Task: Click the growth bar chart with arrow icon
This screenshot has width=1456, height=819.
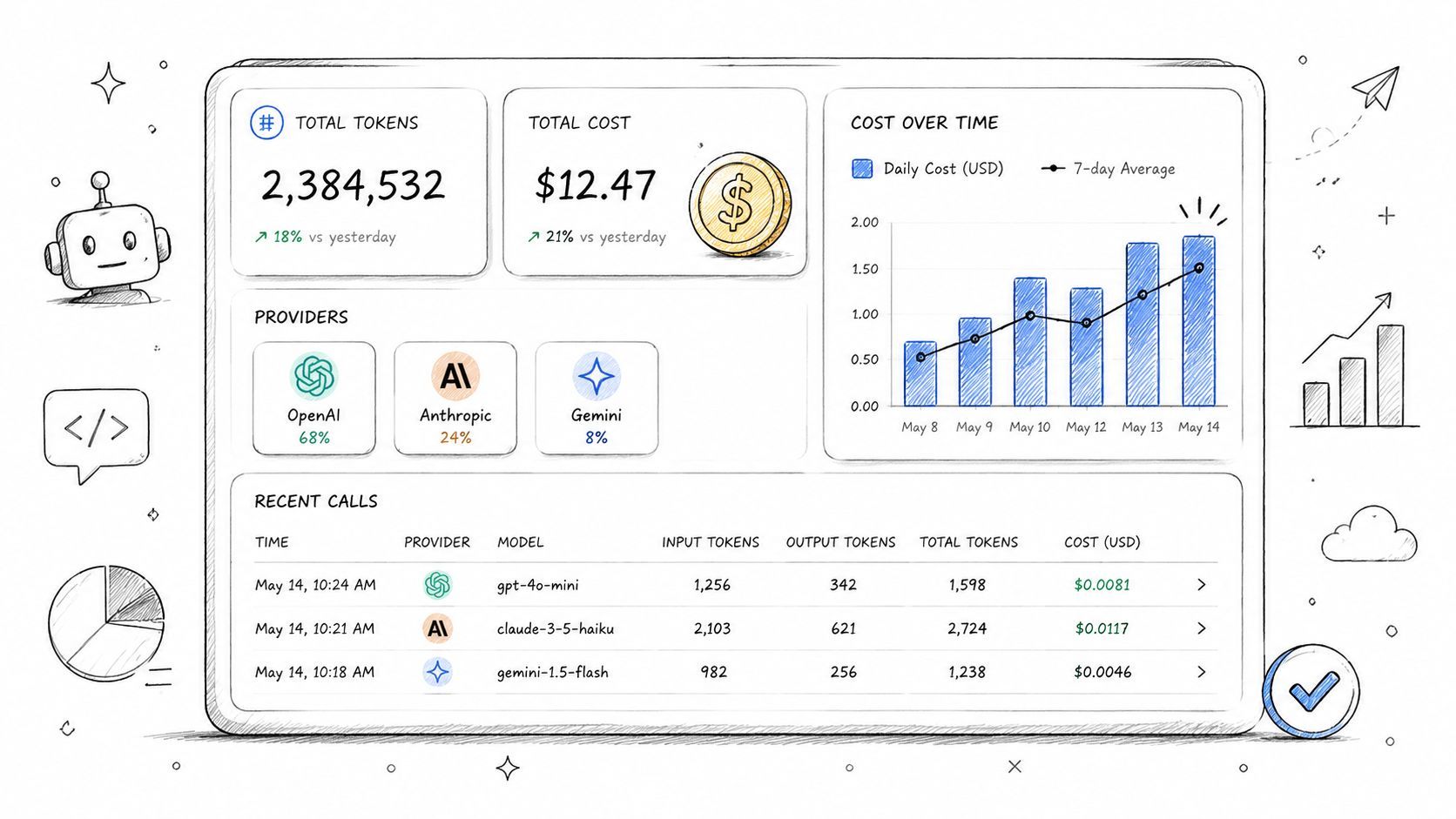Action: pos(1354,360)
